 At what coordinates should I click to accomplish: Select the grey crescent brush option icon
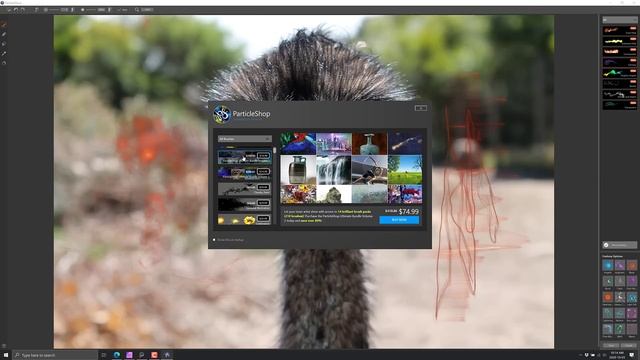pyautogui.click(x=608, y=282)
